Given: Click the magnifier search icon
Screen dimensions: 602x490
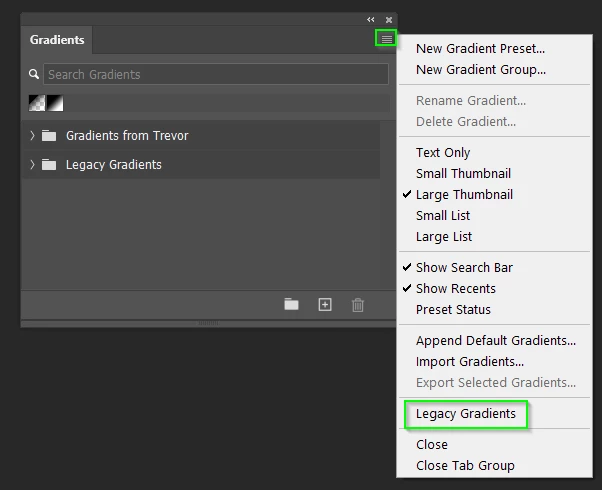Looking at the screenshot, I should click(x=34, y=74).
